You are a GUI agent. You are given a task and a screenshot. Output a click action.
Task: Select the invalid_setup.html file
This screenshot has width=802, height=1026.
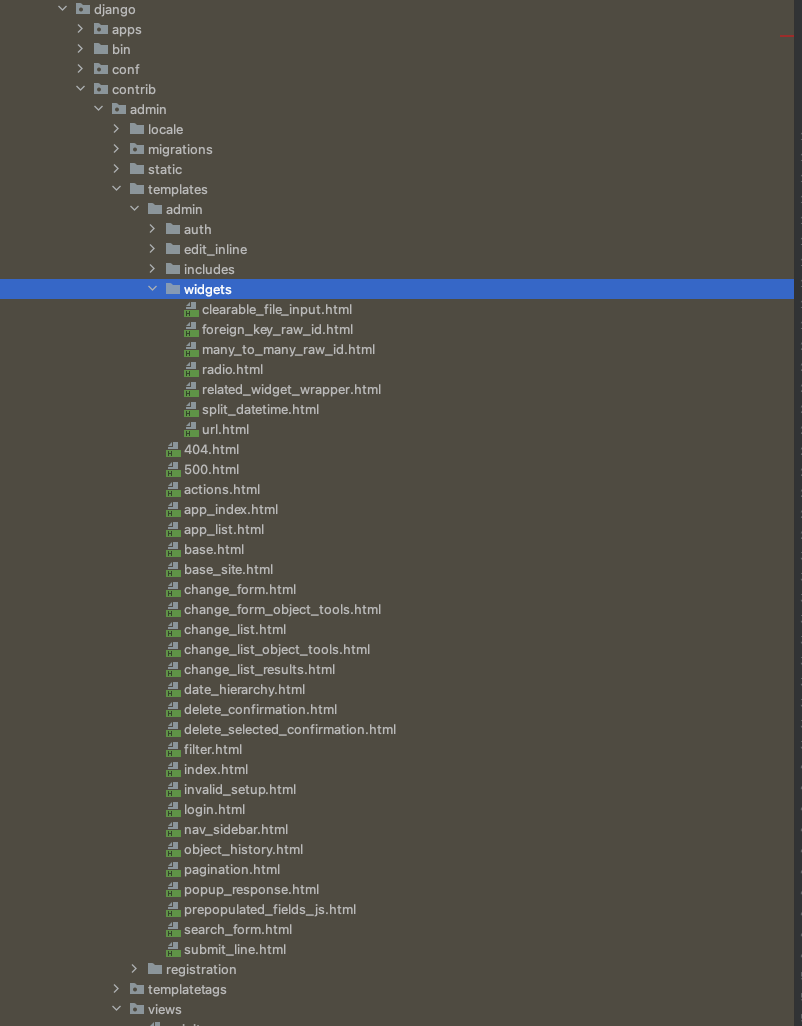(x=240, y=790)
